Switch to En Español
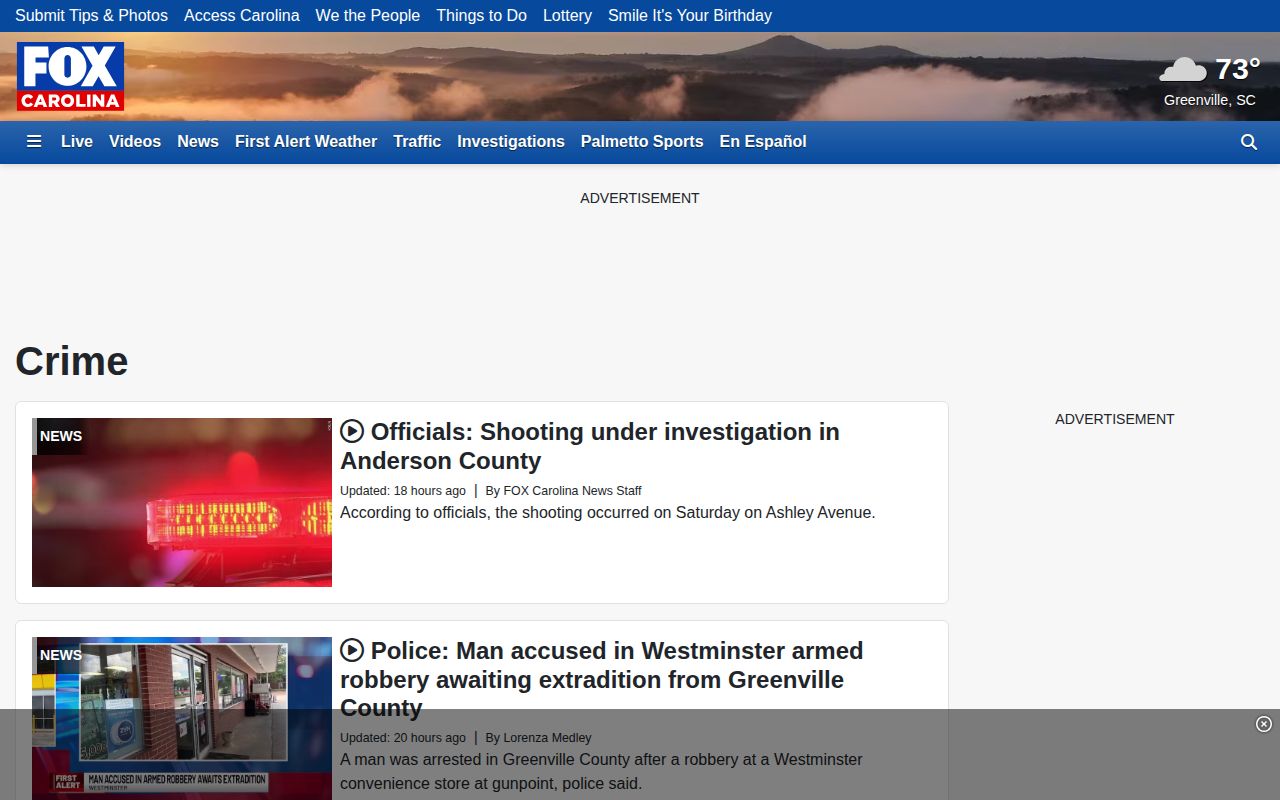The width and height of the screenshot is (1280, 800). pos(763,142)
